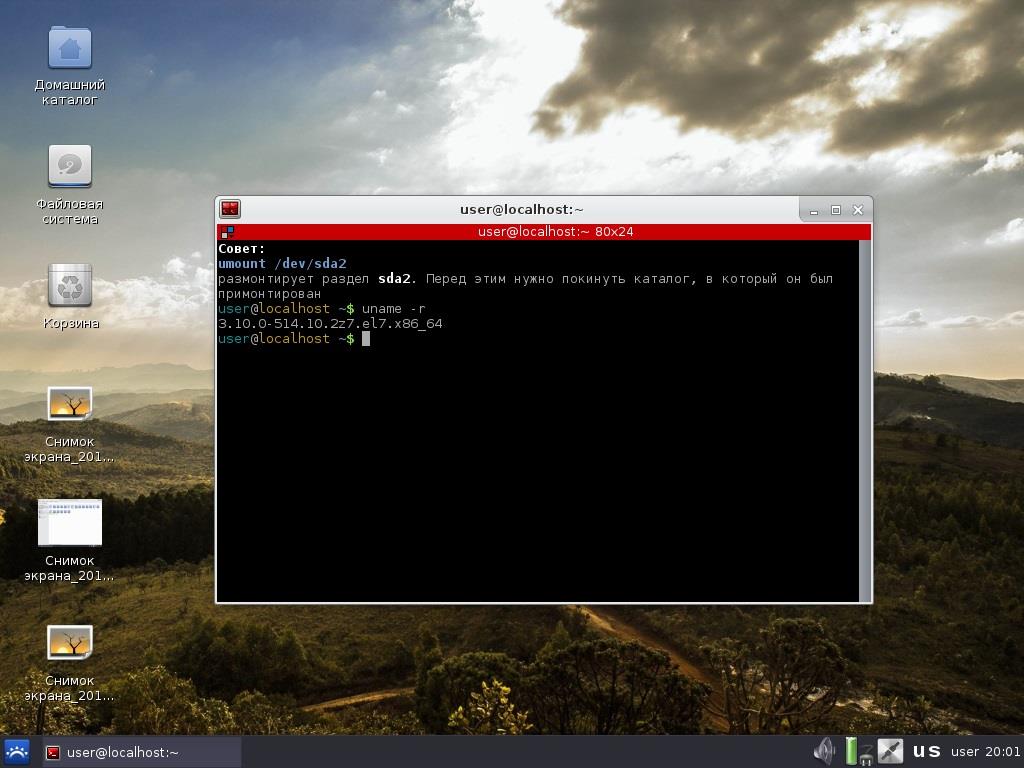Screen dimensions: 1024x768
Task: Click the terminal's vertical scrollbar
Action: 865,420
